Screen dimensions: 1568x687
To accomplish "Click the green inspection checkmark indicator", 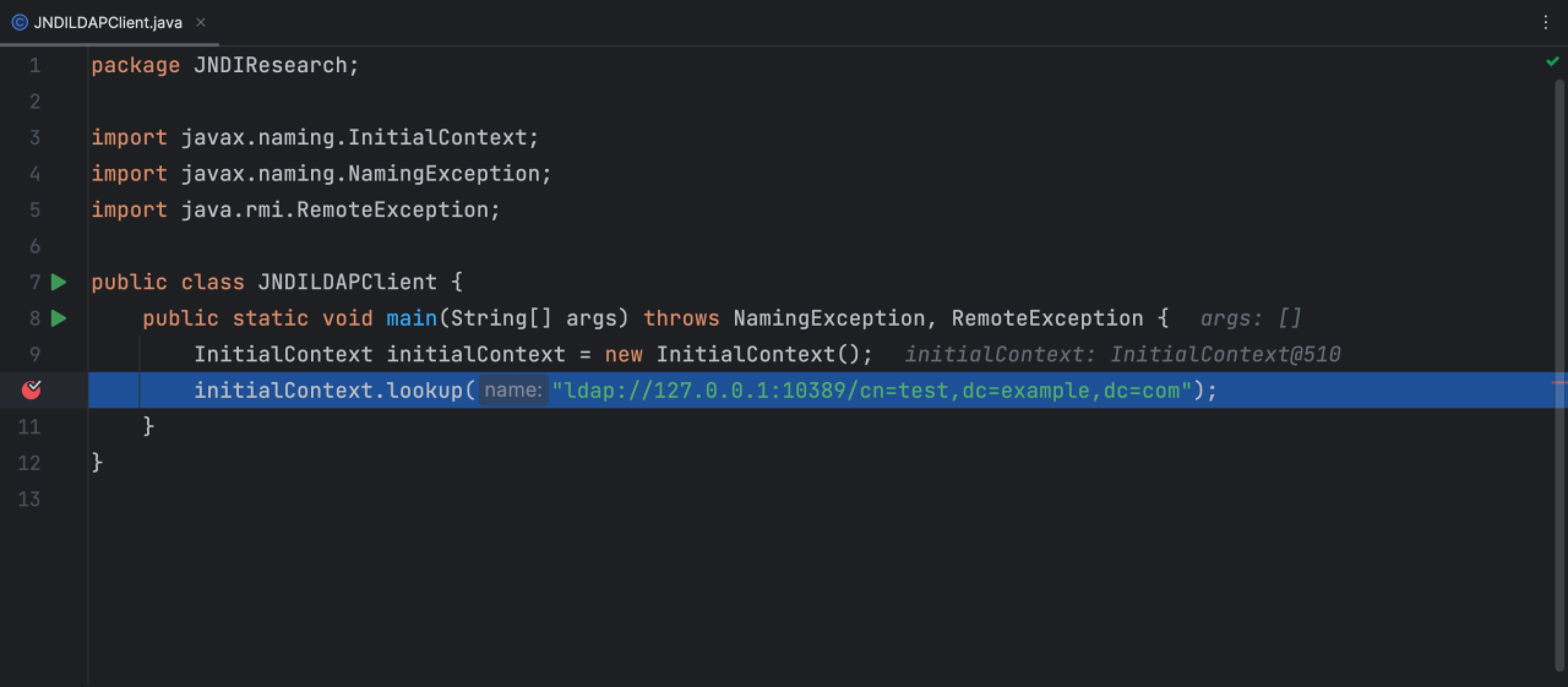I will (x=1552, y=61).
